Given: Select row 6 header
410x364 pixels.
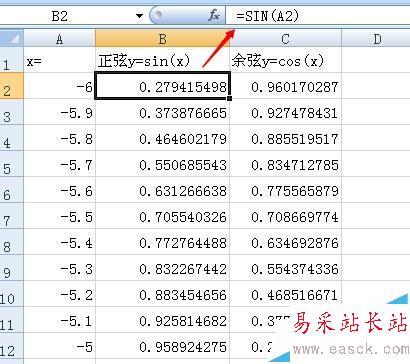Looking at the screenshot, I should coord(12,190).
